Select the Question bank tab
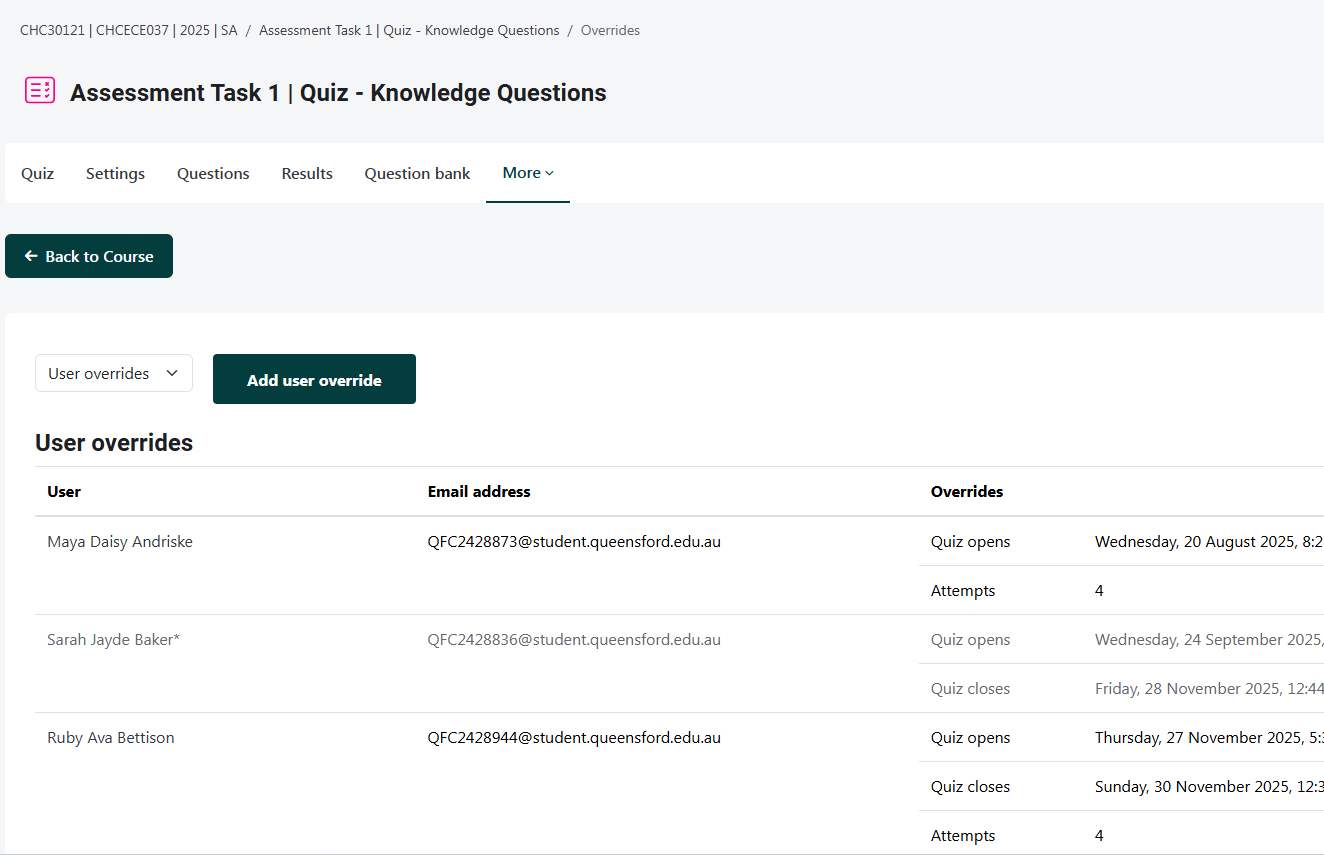 pos(417,174)
